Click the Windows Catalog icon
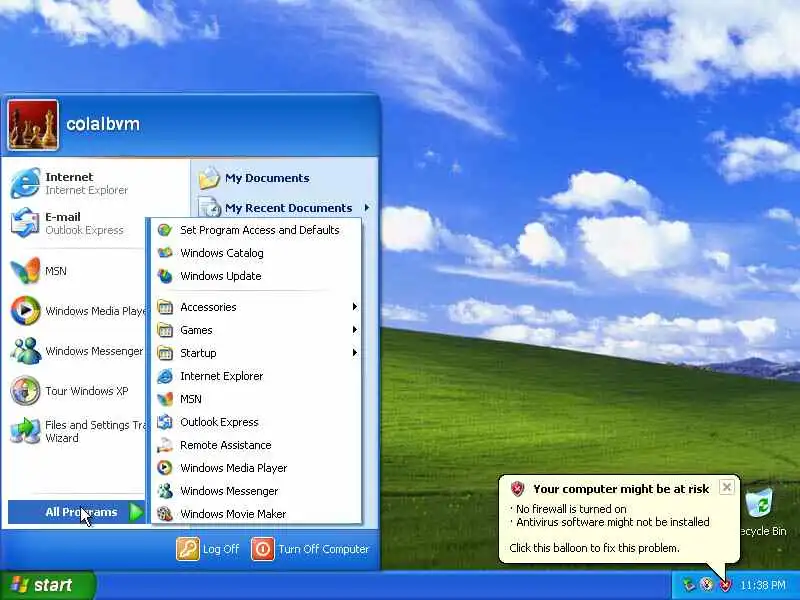The width and height of the screenshot is (800, 600). point(164,253)
